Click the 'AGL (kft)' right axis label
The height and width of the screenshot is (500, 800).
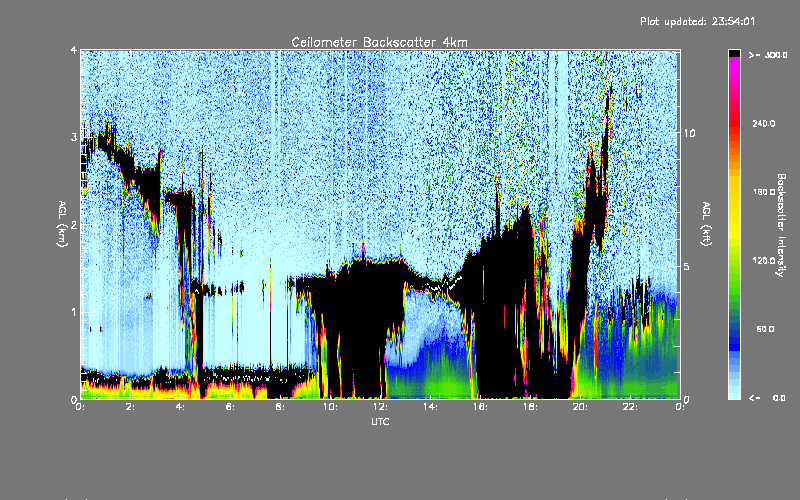pyautogui.click(x=706, y=224)
